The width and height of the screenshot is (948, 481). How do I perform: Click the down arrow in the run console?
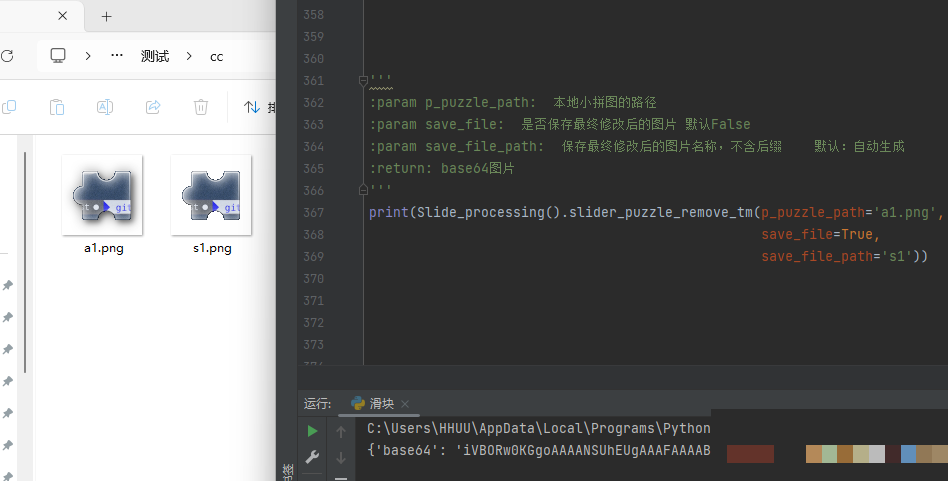341,457
